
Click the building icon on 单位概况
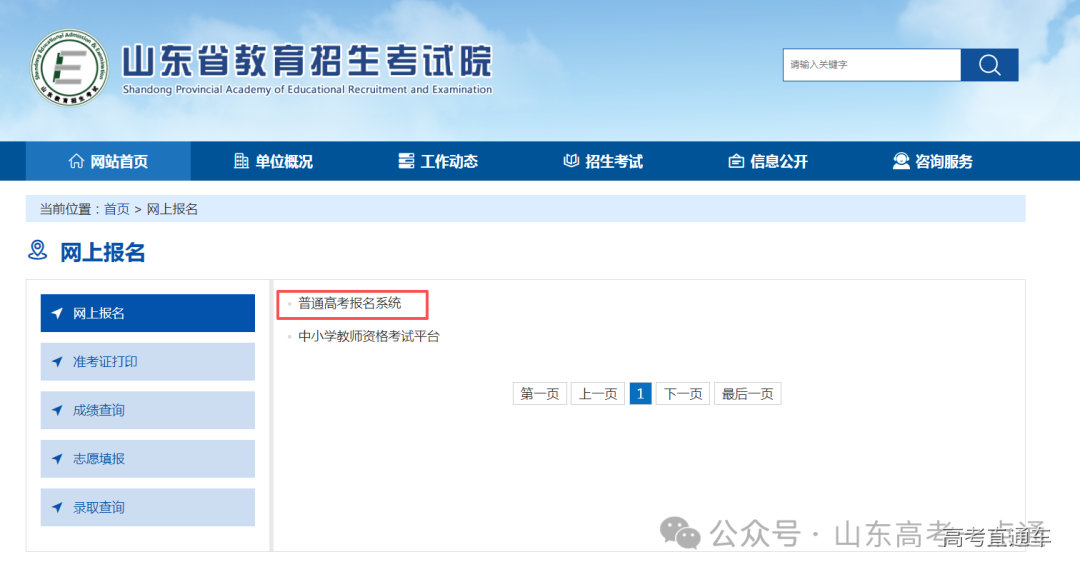[x=241, y=160]
